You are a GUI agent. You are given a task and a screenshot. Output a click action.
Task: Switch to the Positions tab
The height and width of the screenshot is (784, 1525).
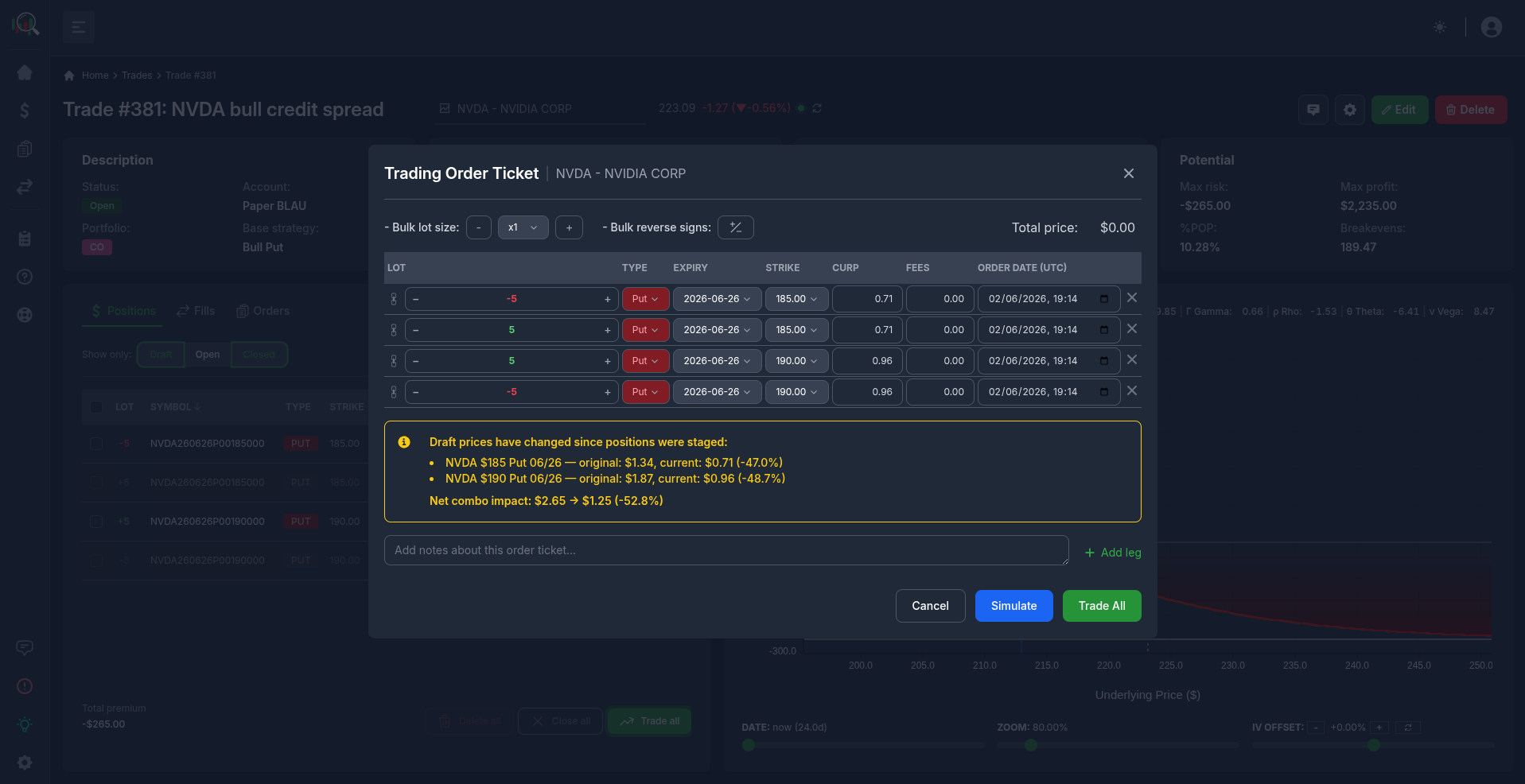pyautogui.click(x=123, y=311)
